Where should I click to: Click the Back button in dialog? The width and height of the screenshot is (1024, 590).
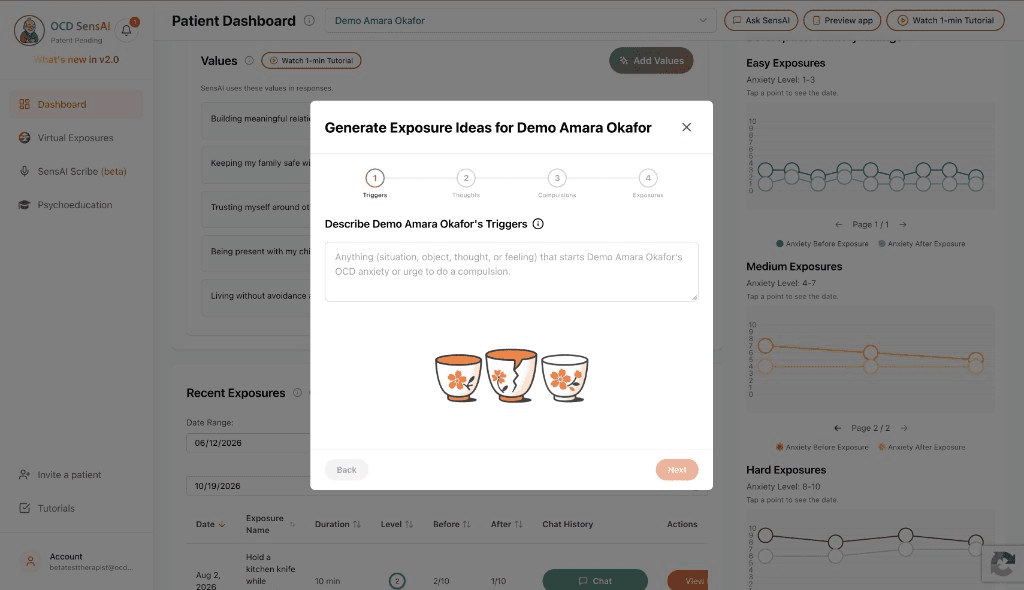pos(346,470)
